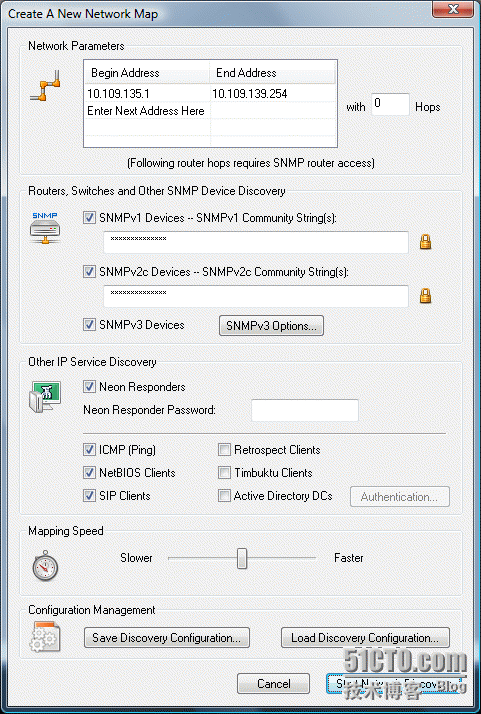This screenshot has height=714, width=481.
Task: Enable Timbuktu Clients checkbox
Action: click(224, 473)
